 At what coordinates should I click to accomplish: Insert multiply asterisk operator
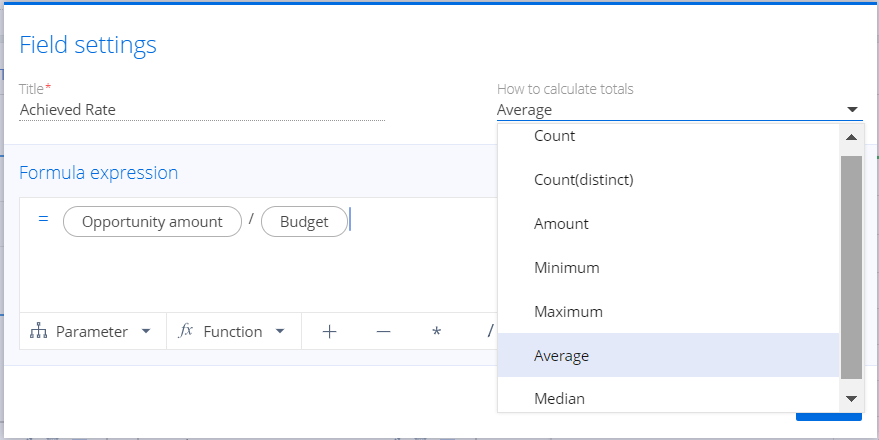pyautogui.click(x=436, y=332)
